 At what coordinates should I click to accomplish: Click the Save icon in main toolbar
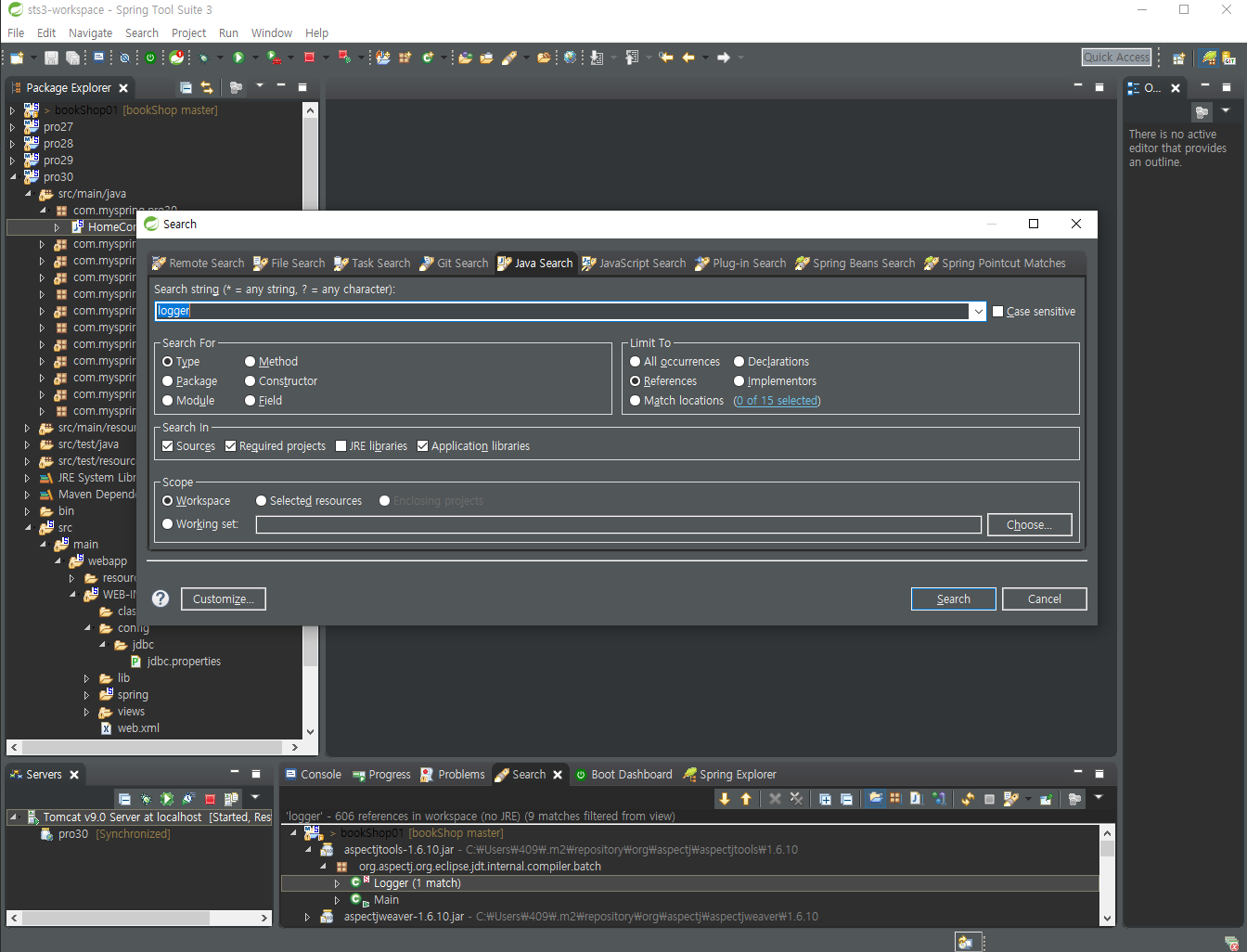pos(51,58)
